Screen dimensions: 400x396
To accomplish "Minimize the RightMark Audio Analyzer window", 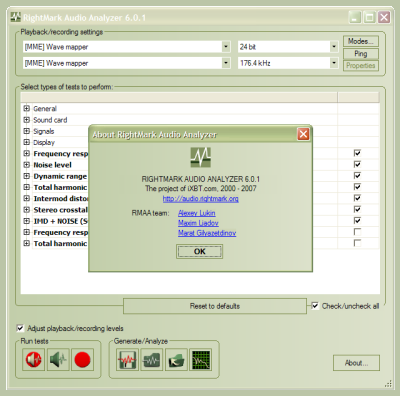I will pyautogui.click(x=355, y=17).
